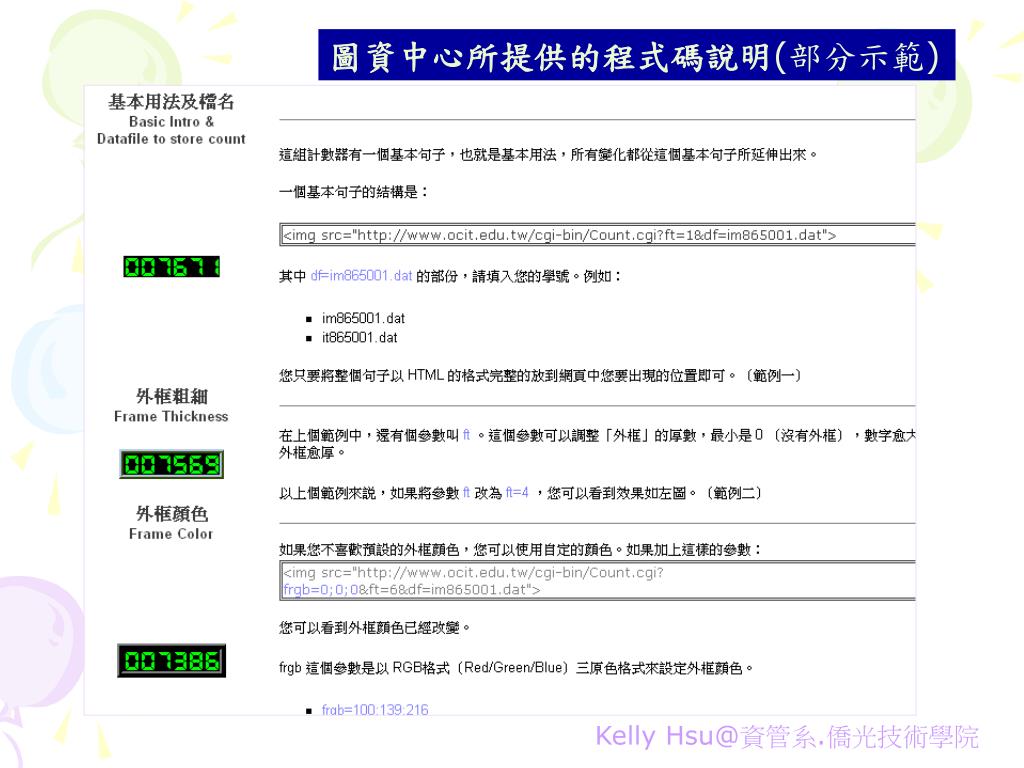Click the Datafile to store count text

[171, 138]
